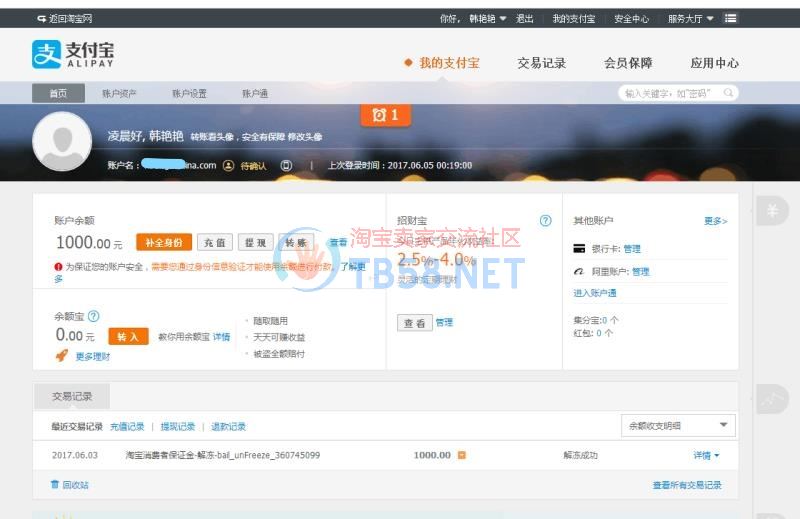Open 我的支付宝 main tab
The width and height of the screenshot is (800, 519).
pos(449,63)
